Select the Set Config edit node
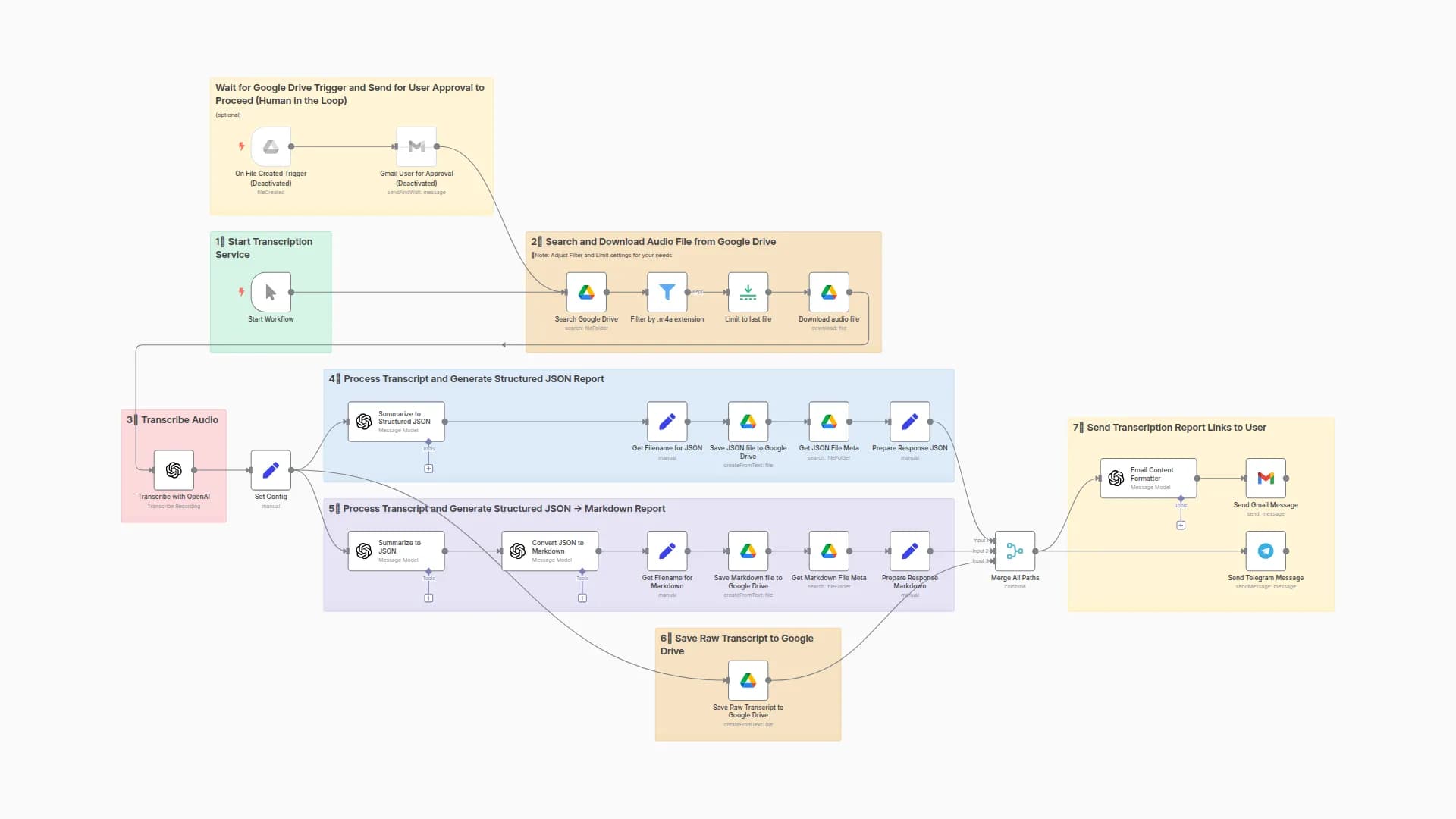Image resolution: width=1456 pixels, height=819 pixels. [x=271, y=470]
